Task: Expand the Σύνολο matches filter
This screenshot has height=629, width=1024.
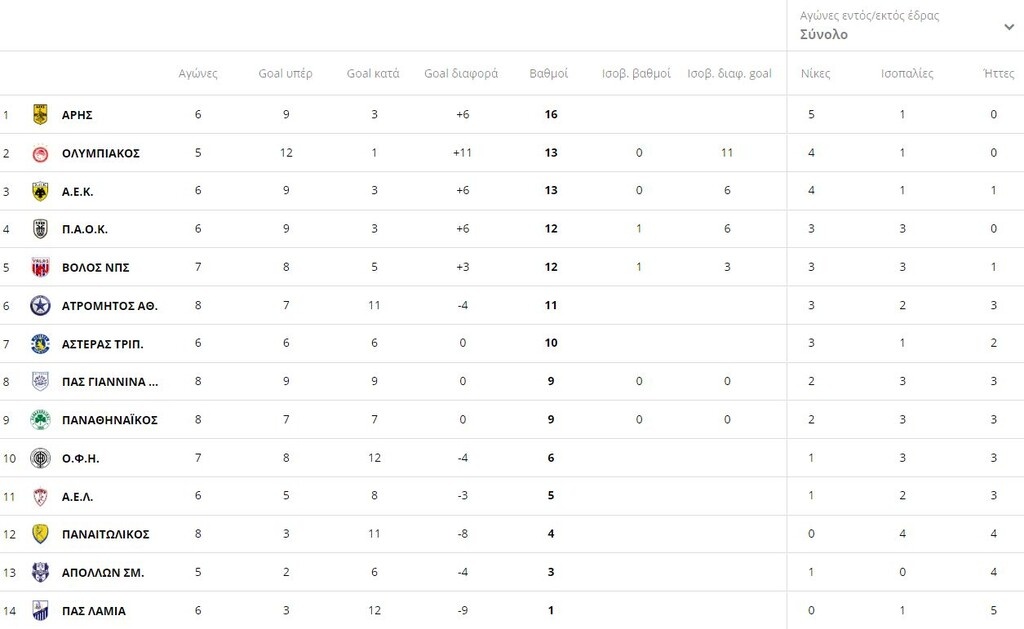Action: [824, 34]
